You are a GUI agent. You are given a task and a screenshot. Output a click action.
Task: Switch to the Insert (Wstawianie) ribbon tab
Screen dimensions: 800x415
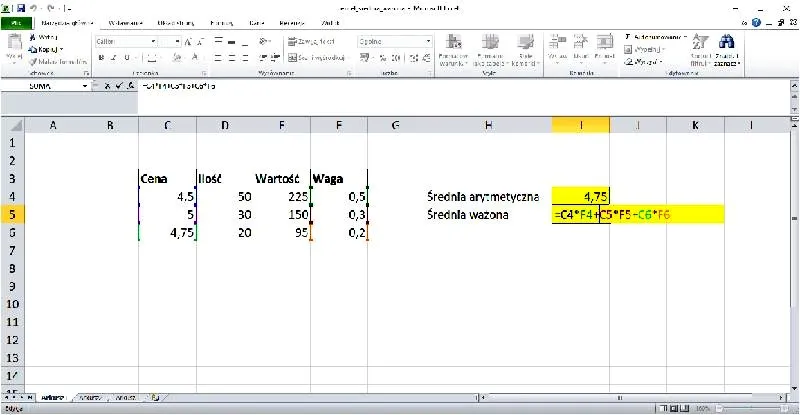coord(126,23)
